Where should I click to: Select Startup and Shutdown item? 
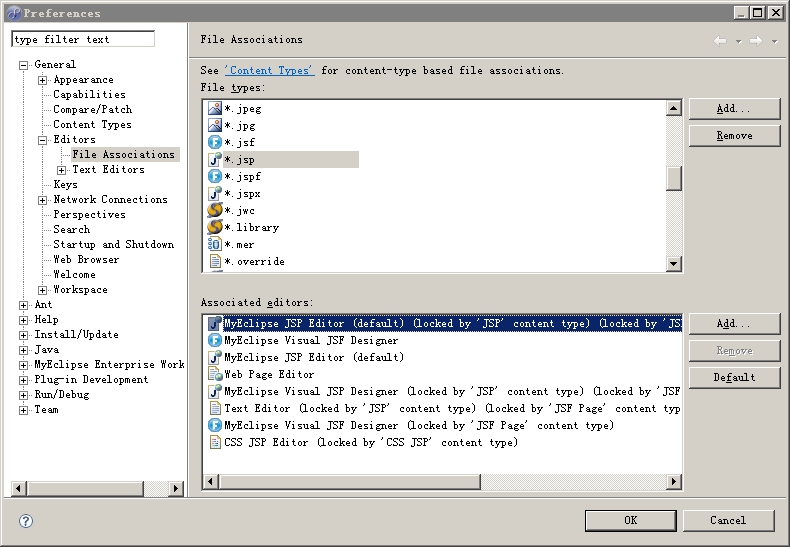[x=113, y=245]
